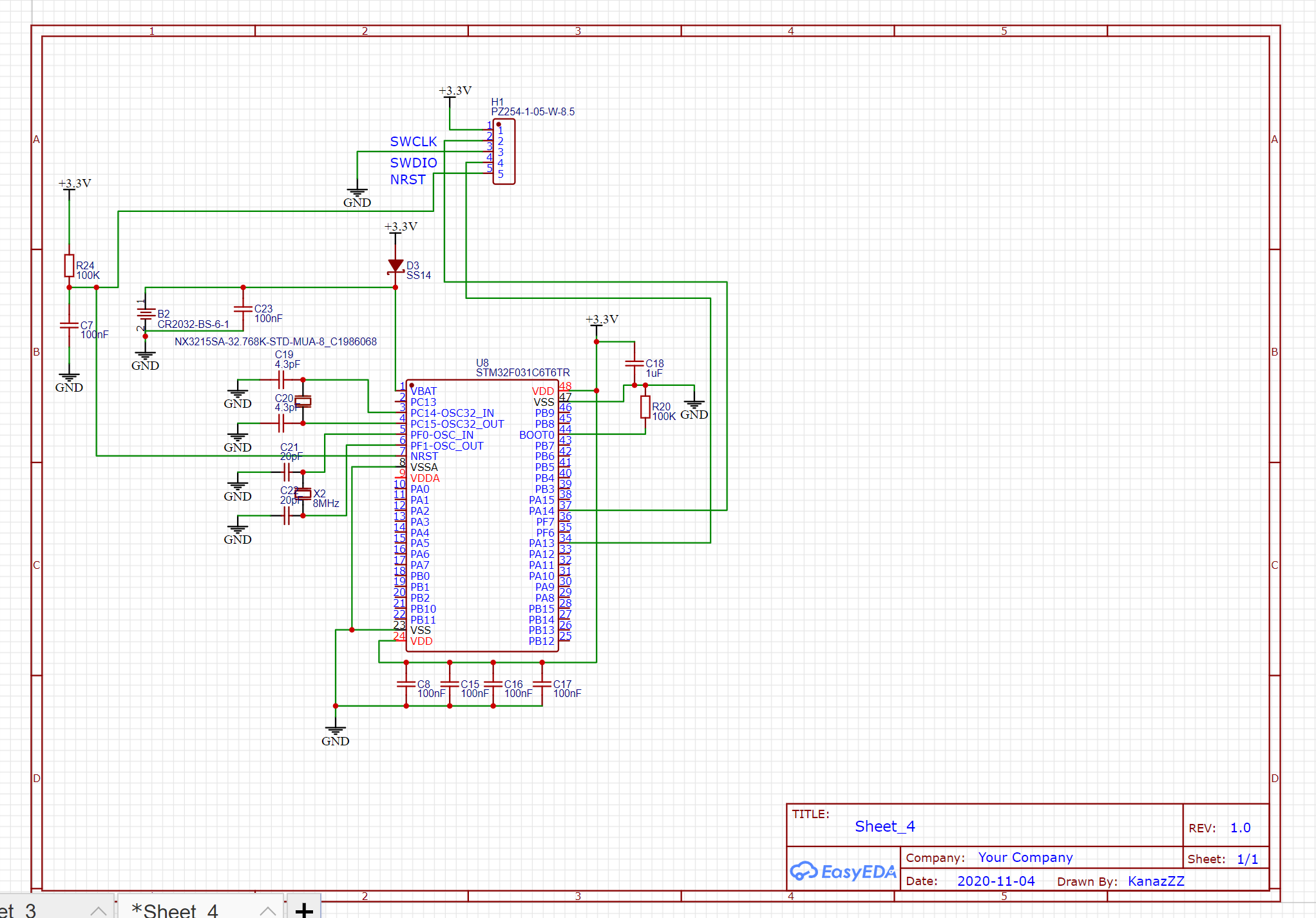This screenshot has height=918, width=1316.
Task: Click the Drawn By name KanazZZ
Action: point(1156,881)
